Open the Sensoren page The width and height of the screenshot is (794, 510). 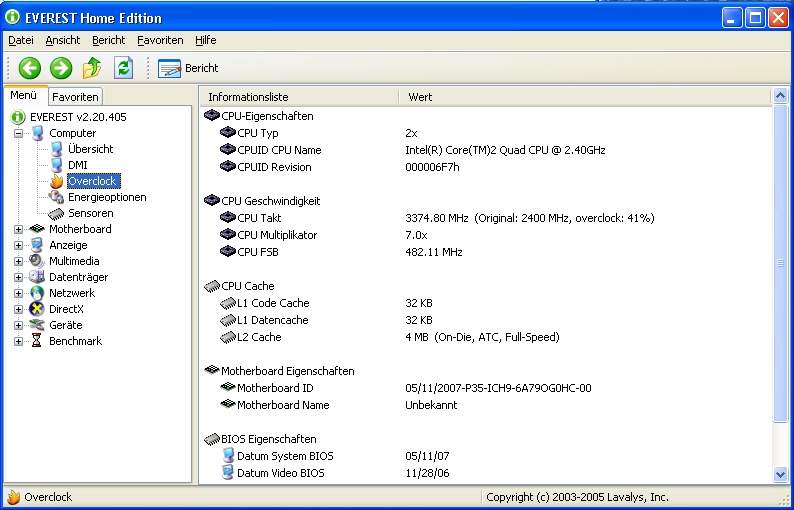[90, 213]
